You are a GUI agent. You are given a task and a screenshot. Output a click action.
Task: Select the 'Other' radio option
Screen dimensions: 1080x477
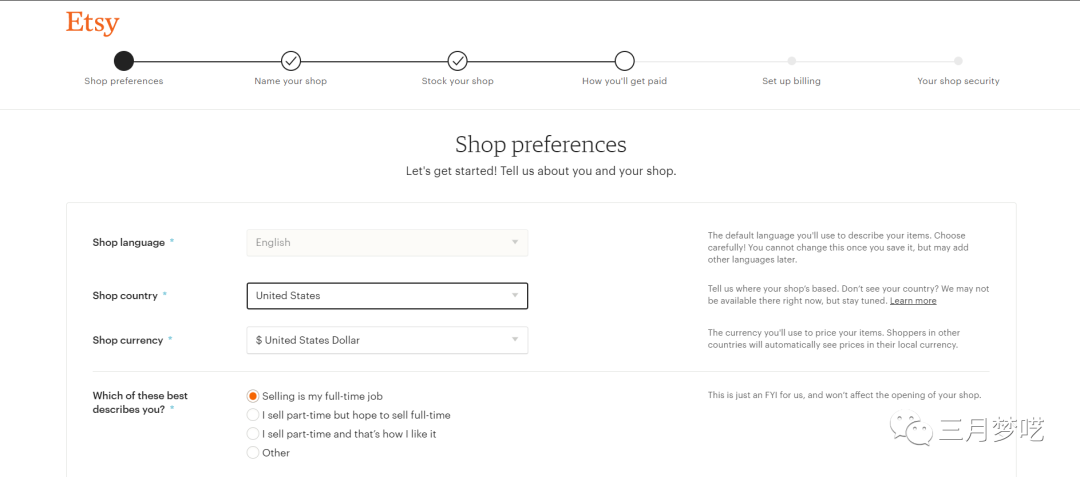(253, 453)
